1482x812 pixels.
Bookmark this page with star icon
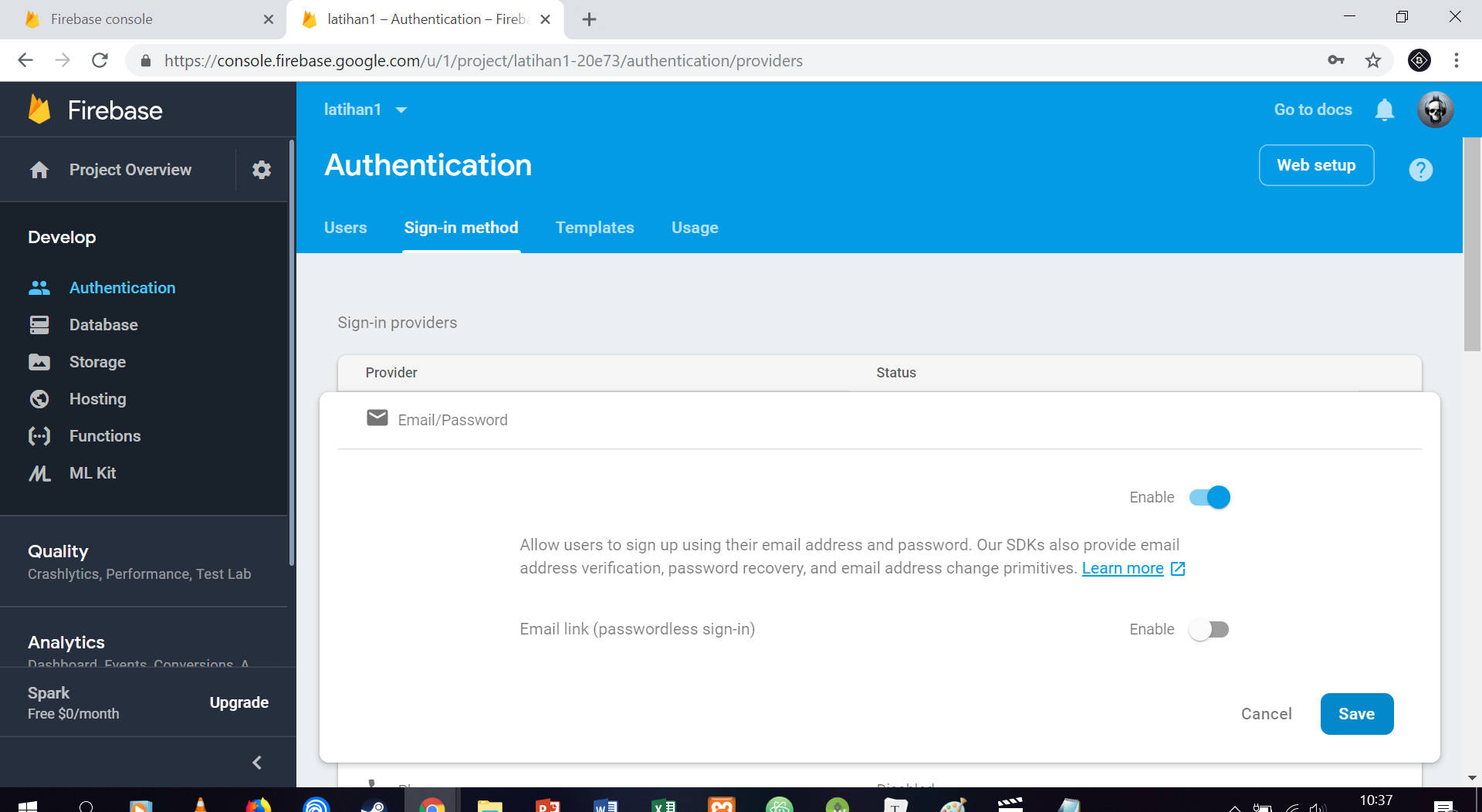click(1372, 60)
